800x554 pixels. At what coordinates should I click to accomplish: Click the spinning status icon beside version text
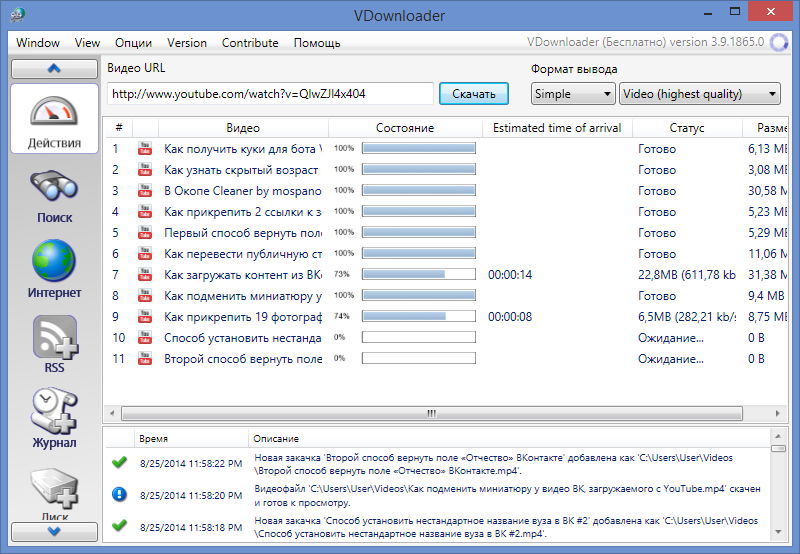(x=779, y=42)
